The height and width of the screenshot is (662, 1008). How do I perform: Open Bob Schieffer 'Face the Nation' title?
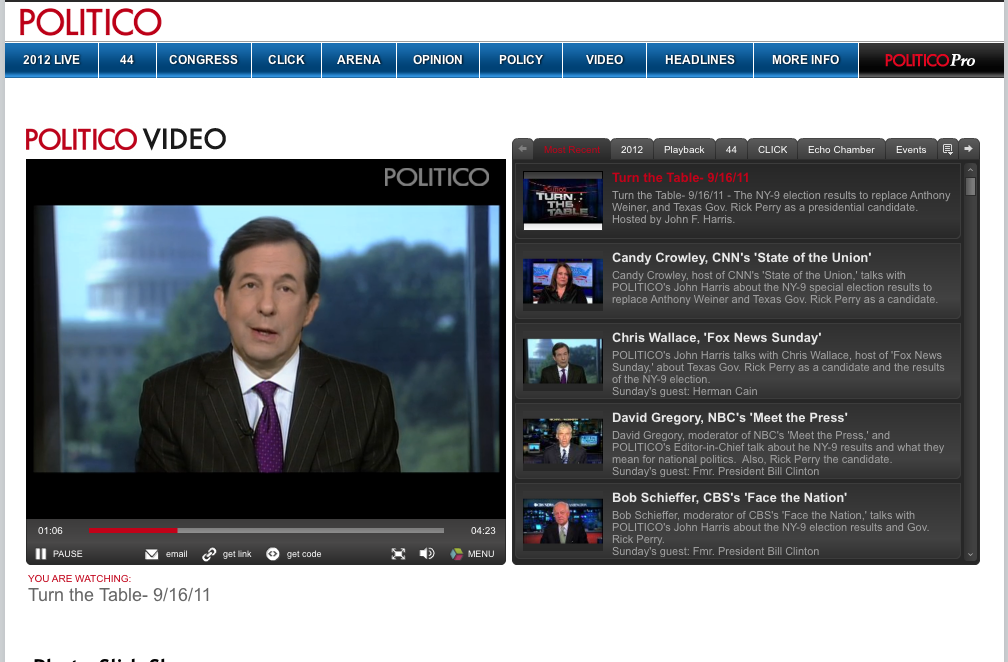pos(729,497)
